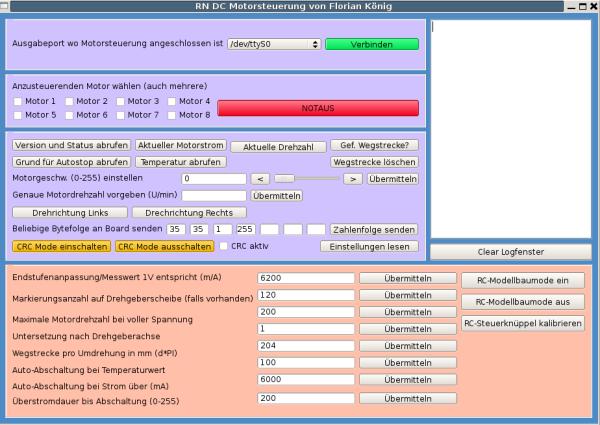Click the log window text area
The image size is (600, 425).
(x=509, y=128)
